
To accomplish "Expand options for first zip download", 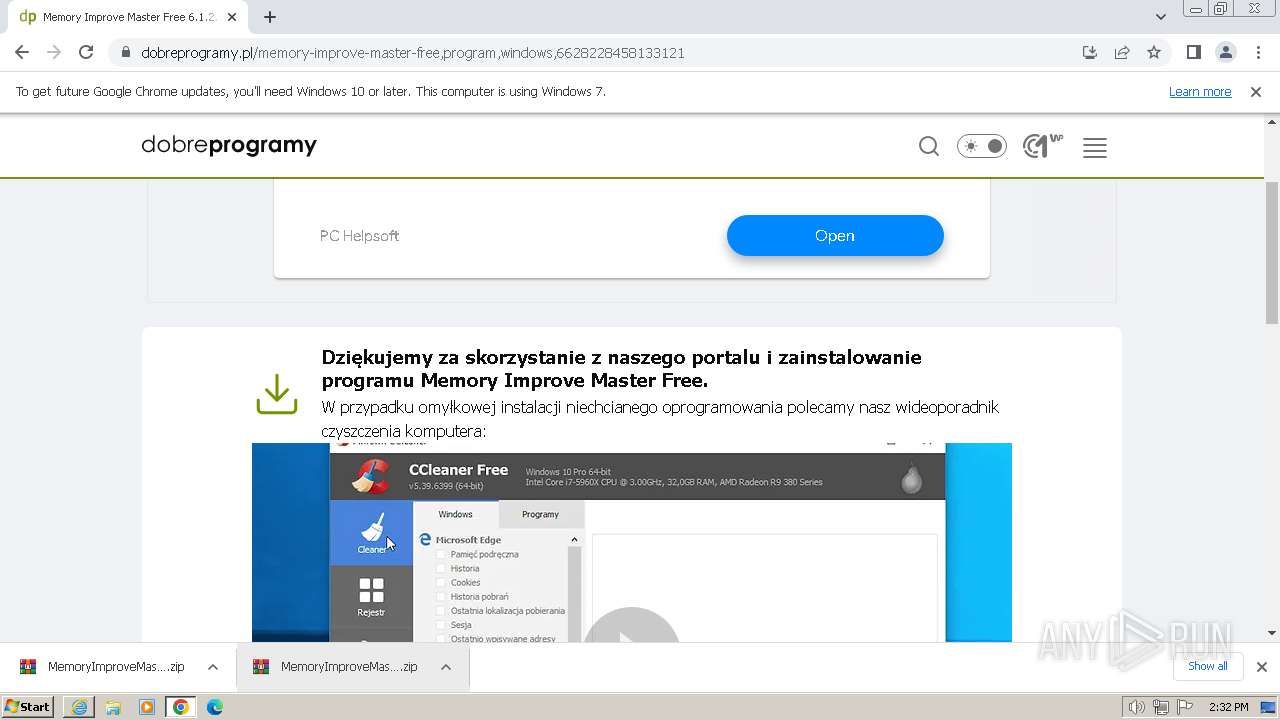I will click(x=212, y=667).
